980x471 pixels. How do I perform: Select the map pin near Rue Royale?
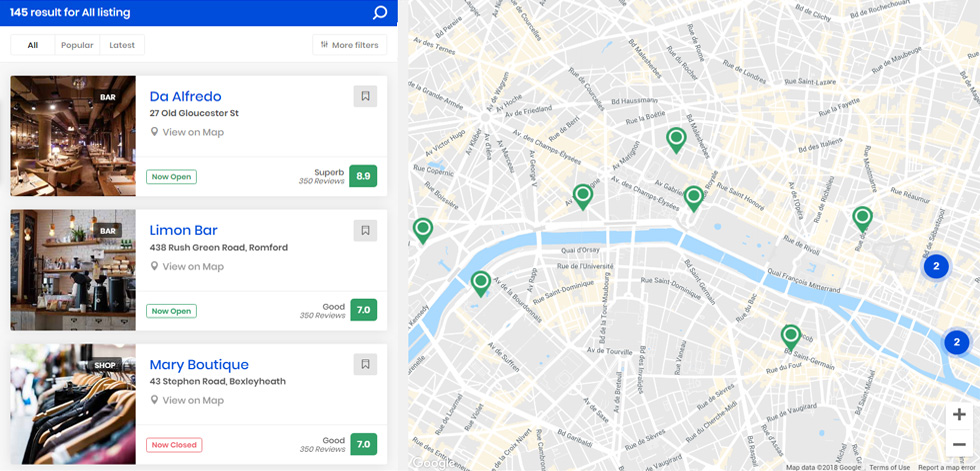point(693,199)
